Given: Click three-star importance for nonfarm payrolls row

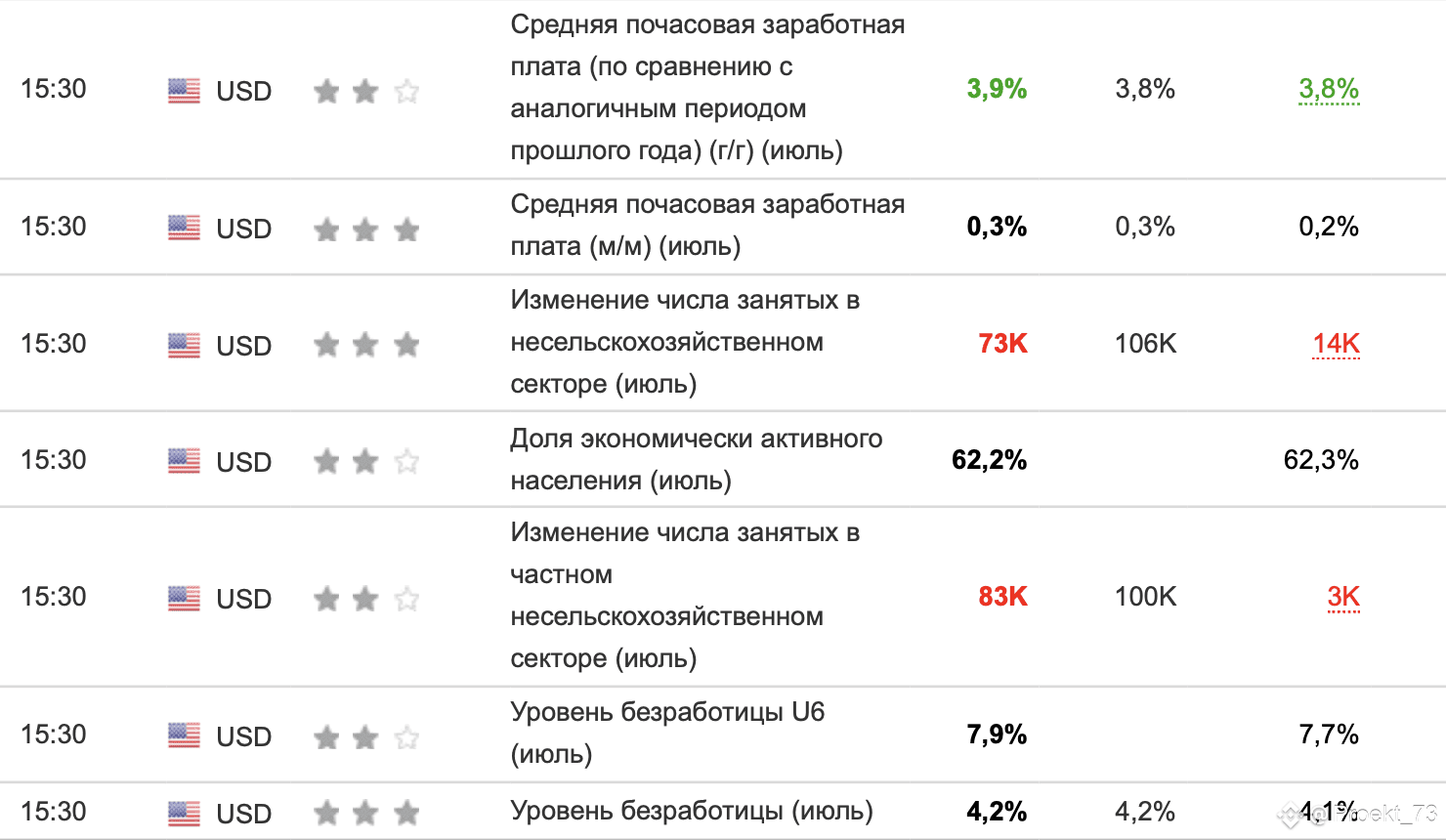Looking at the screenshot, I should pyautogui.click(x=366, y=345).
